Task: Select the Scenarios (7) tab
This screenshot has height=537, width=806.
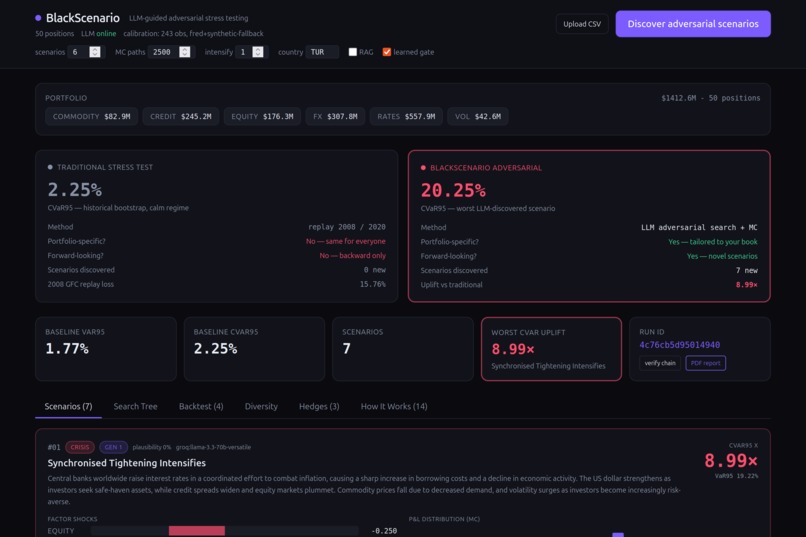Action: [x=68, y=406]
